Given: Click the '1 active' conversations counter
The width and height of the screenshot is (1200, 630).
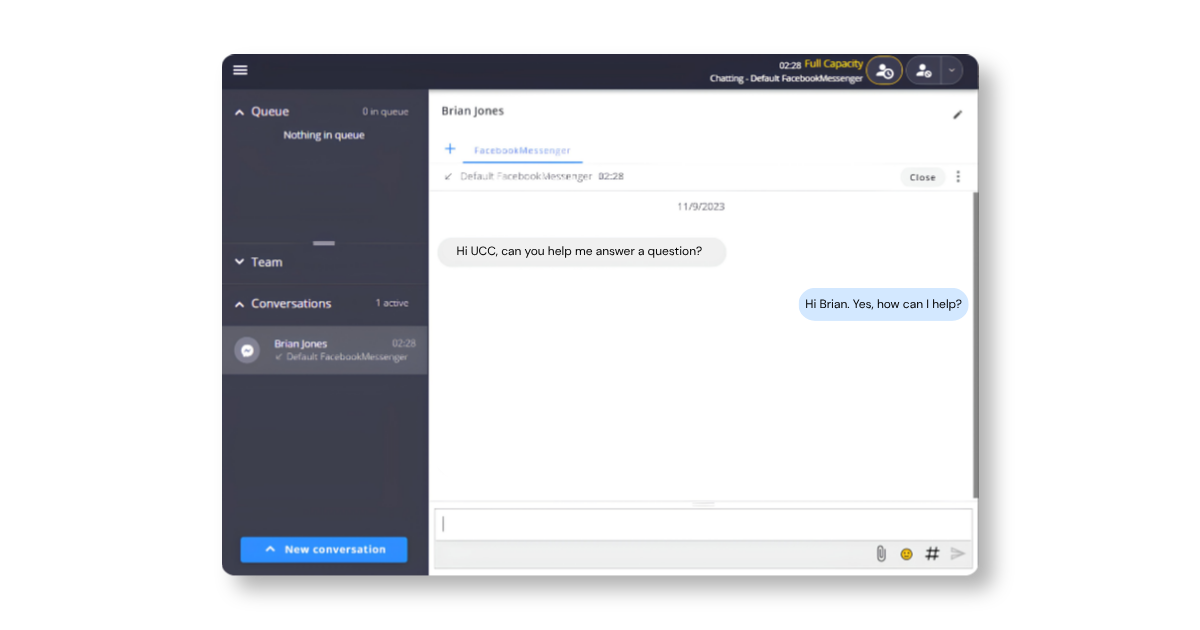Looking at the screenshot, I should point(392,303).
